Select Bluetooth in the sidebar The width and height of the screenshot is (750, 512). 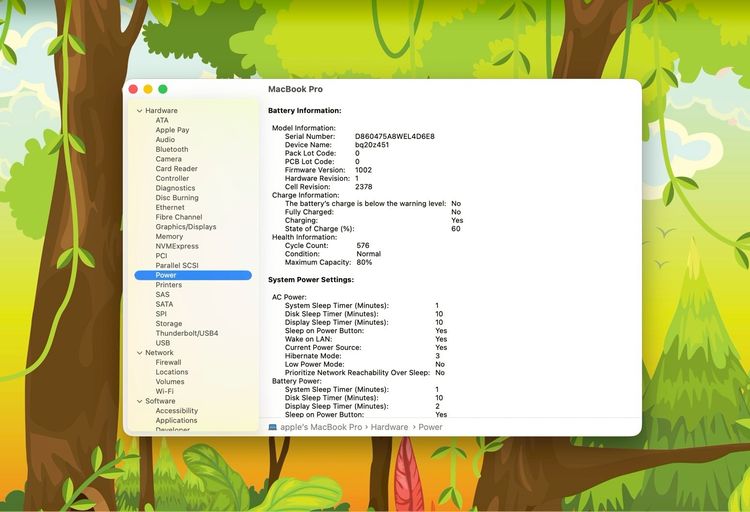coord(178,149)
